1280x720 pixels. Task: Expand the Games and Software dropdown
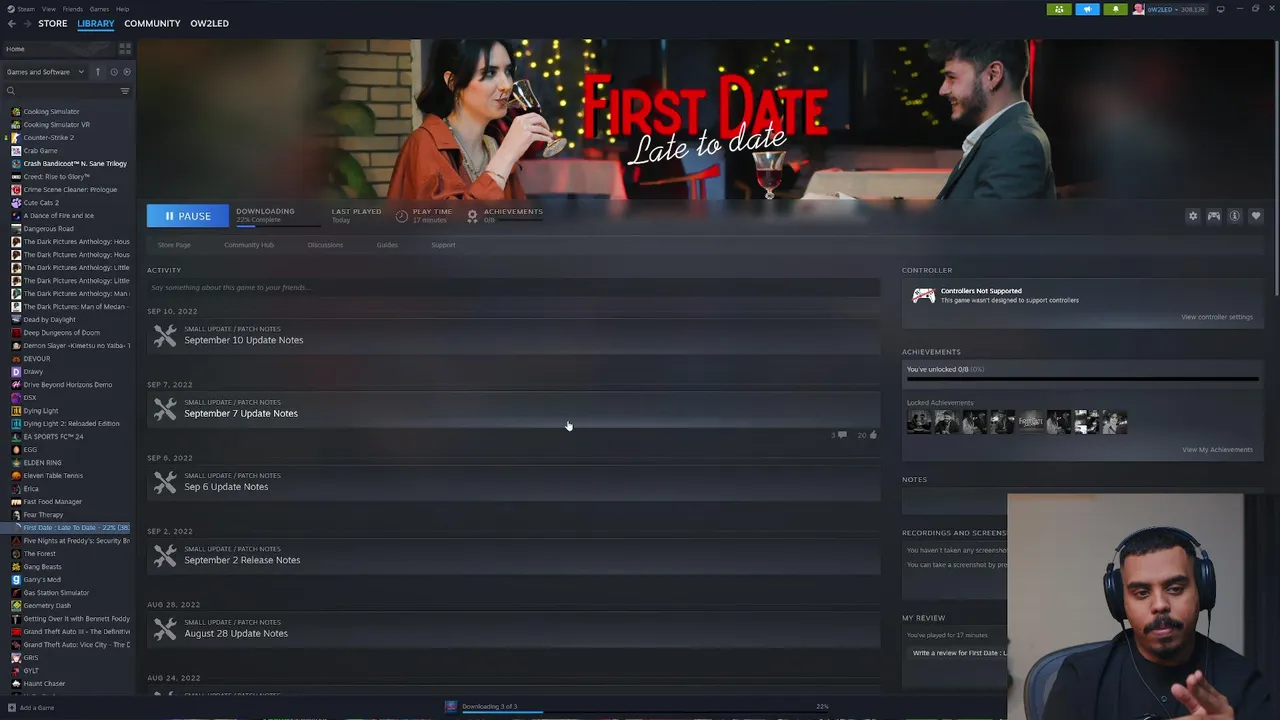pos(45,72)
